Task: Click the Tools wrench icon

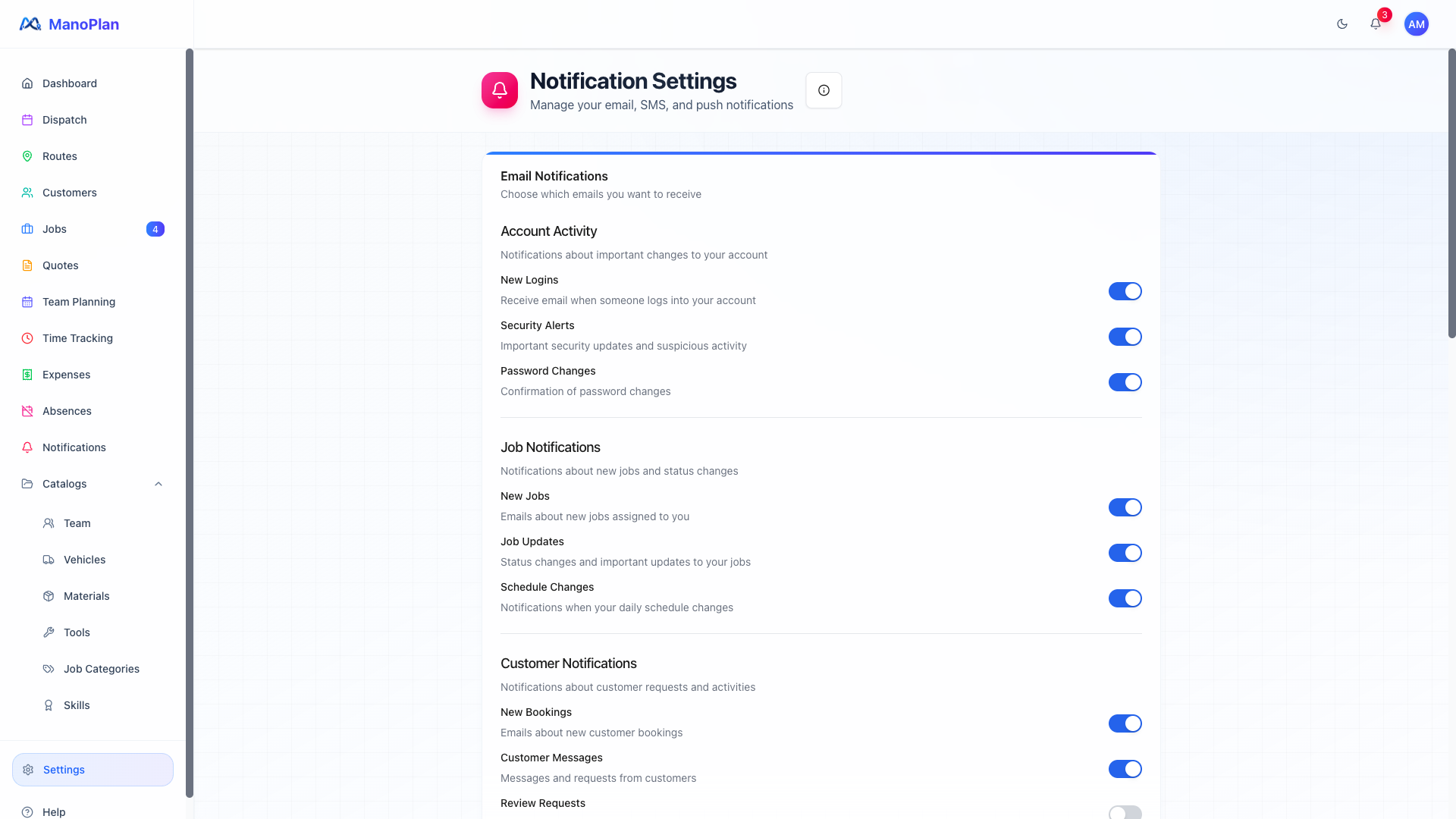Action: (x=49, y=632)
